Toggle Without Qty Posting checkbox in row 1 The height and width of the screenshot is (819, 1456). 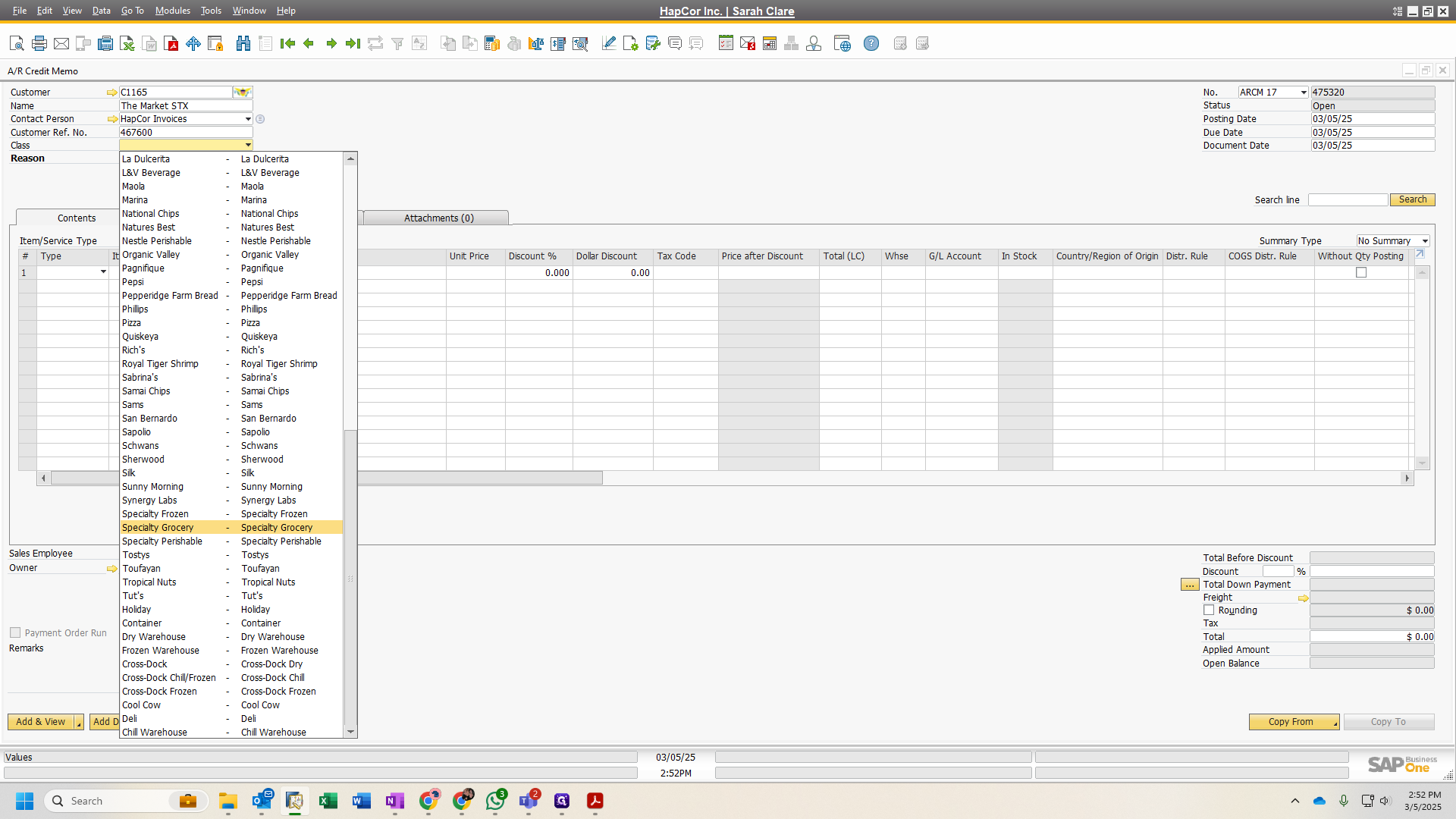(x=1361, y=273)
